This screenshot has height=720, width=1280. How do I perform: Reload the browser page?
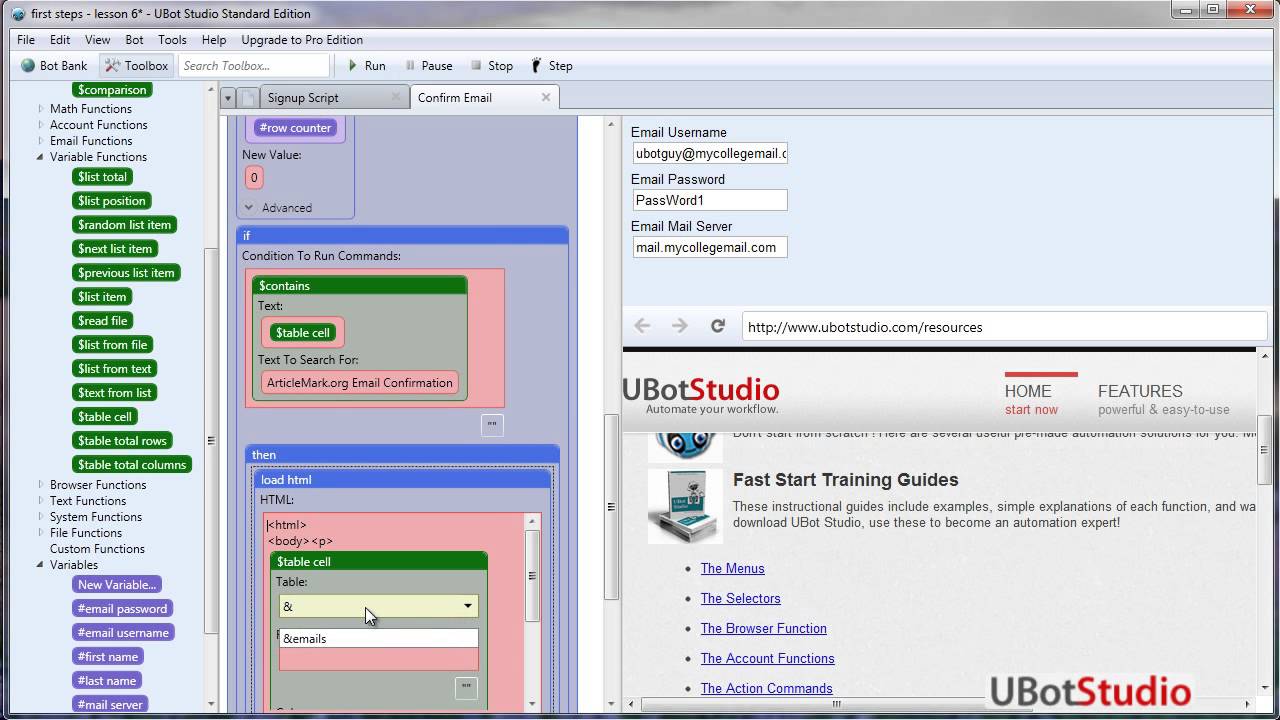coord(717,326)
